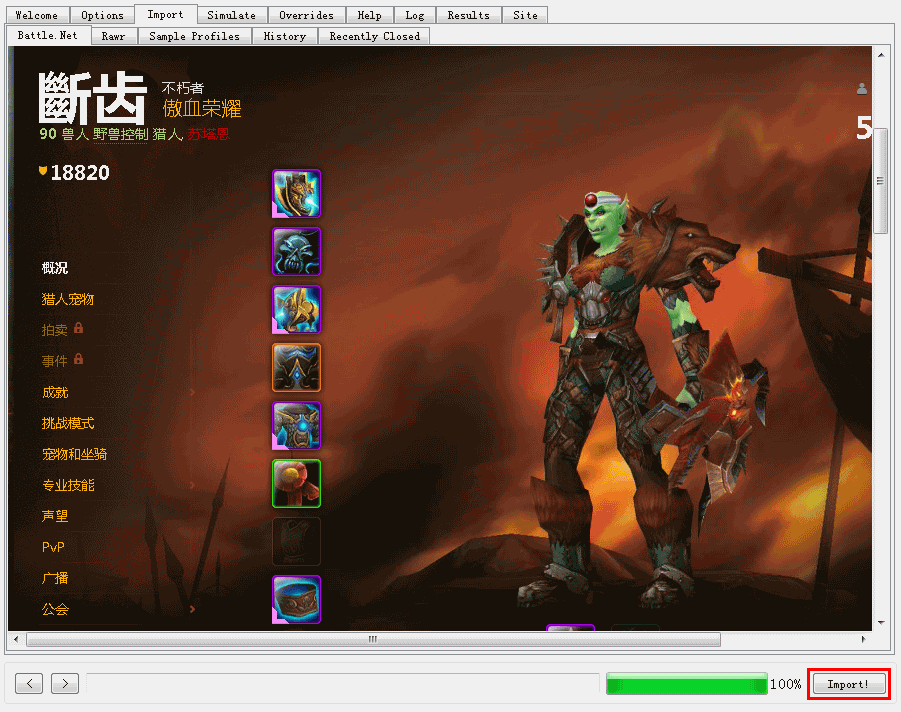This screenshot has width=901, height=712.
Task: Open the 专业技能 professions link
Action: pyautogui.click(x=68, y=485)
